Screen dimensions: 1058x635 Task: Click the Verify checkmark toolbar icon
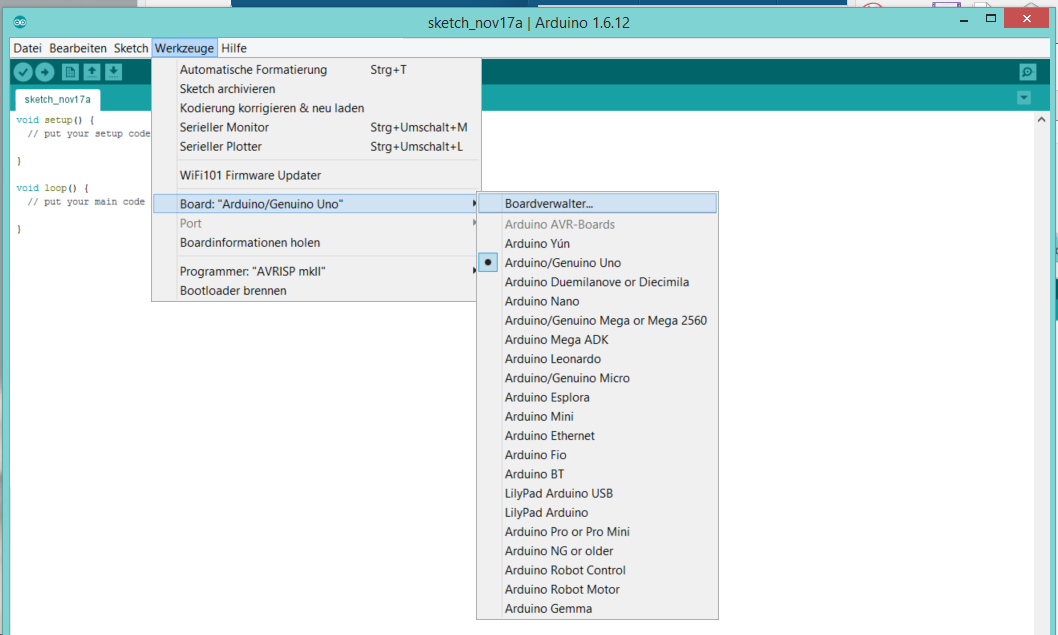[x=23, y=72]
